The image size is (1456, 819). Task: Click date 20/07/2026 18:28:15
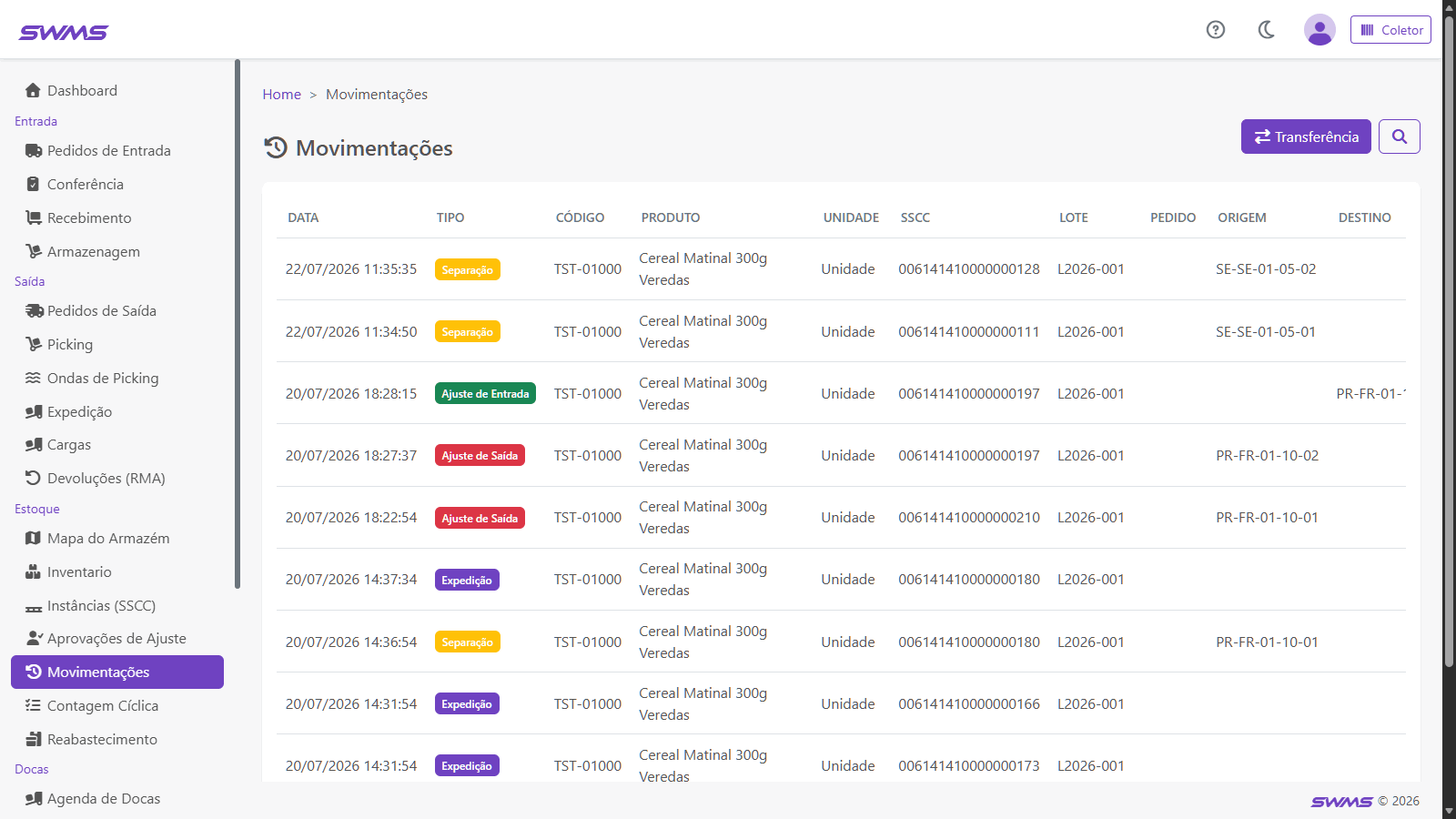click(351, 393)
